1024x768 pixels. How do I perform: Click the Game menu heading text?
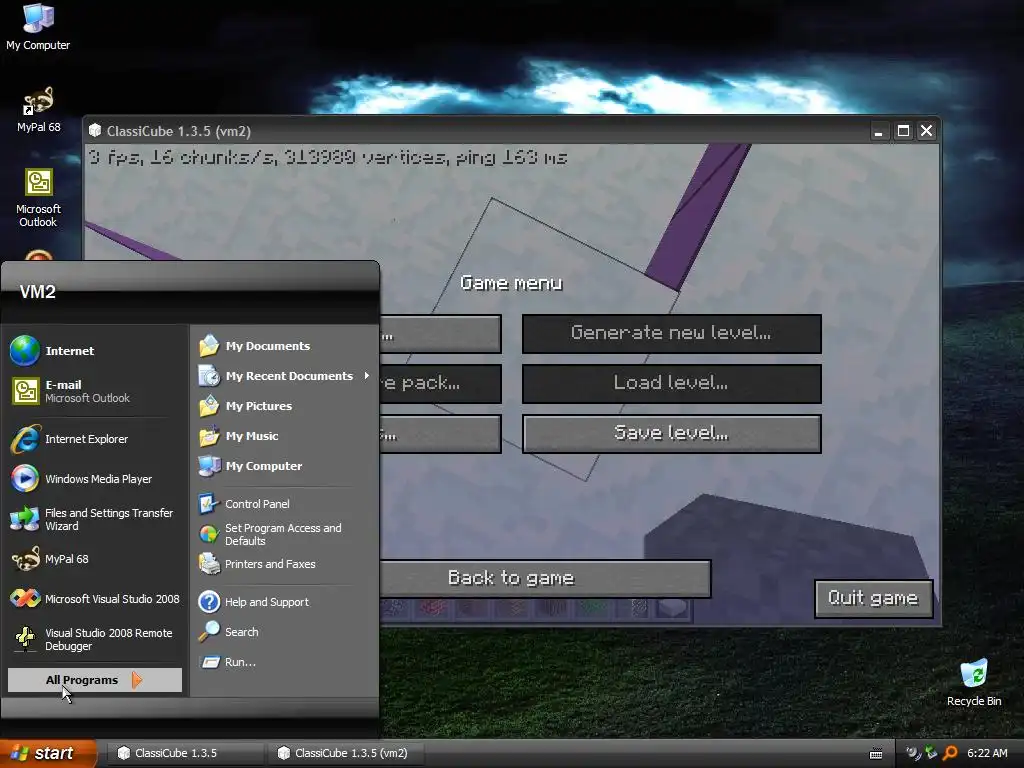coord(511,283)
